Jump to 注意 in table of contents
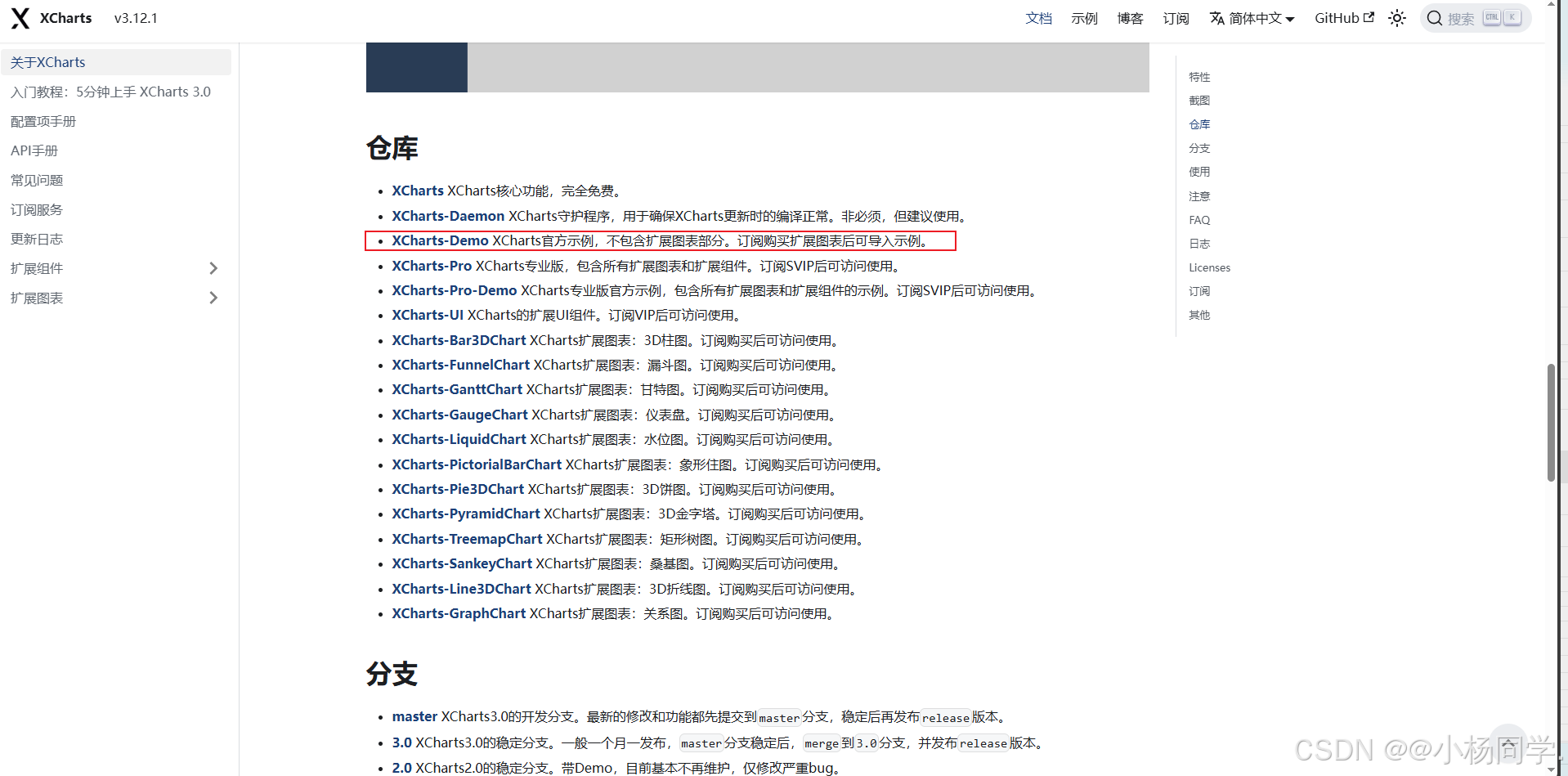The width and height of the screenshot is (1568, 776). pyautogui.click(x=1199, y=196)
